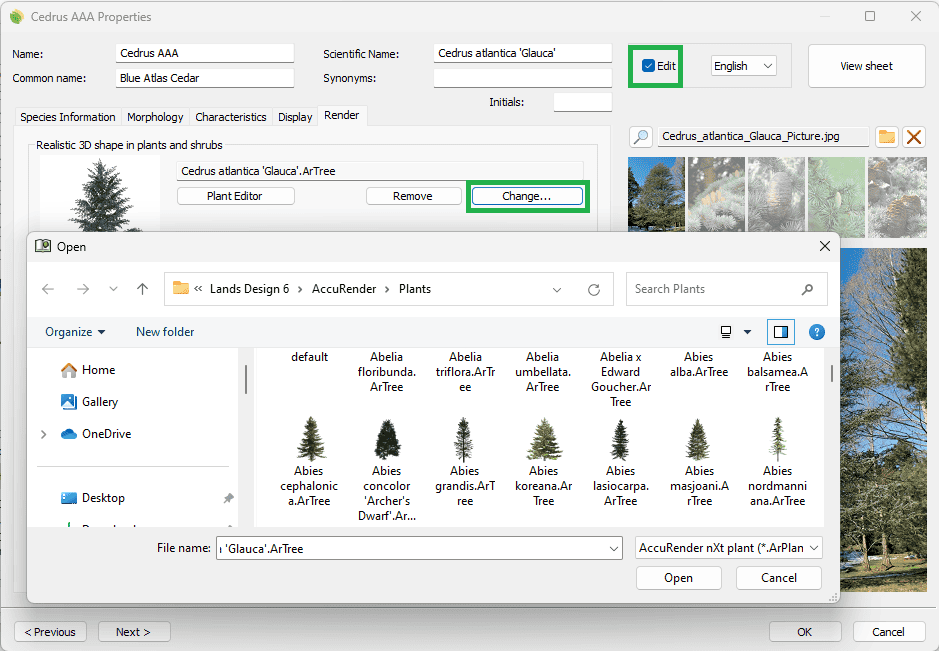Switch to the Characteristics tab
Image resolution: width=939 pixels, height=651 pixels.
[x=231, y=117]
